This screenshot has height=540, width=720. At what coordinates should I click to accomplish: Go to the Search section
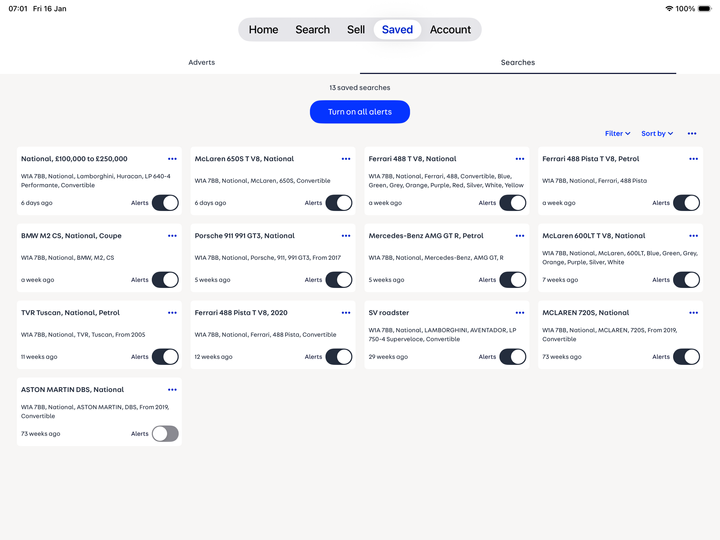pyautogui.click(x=312, y=30)
